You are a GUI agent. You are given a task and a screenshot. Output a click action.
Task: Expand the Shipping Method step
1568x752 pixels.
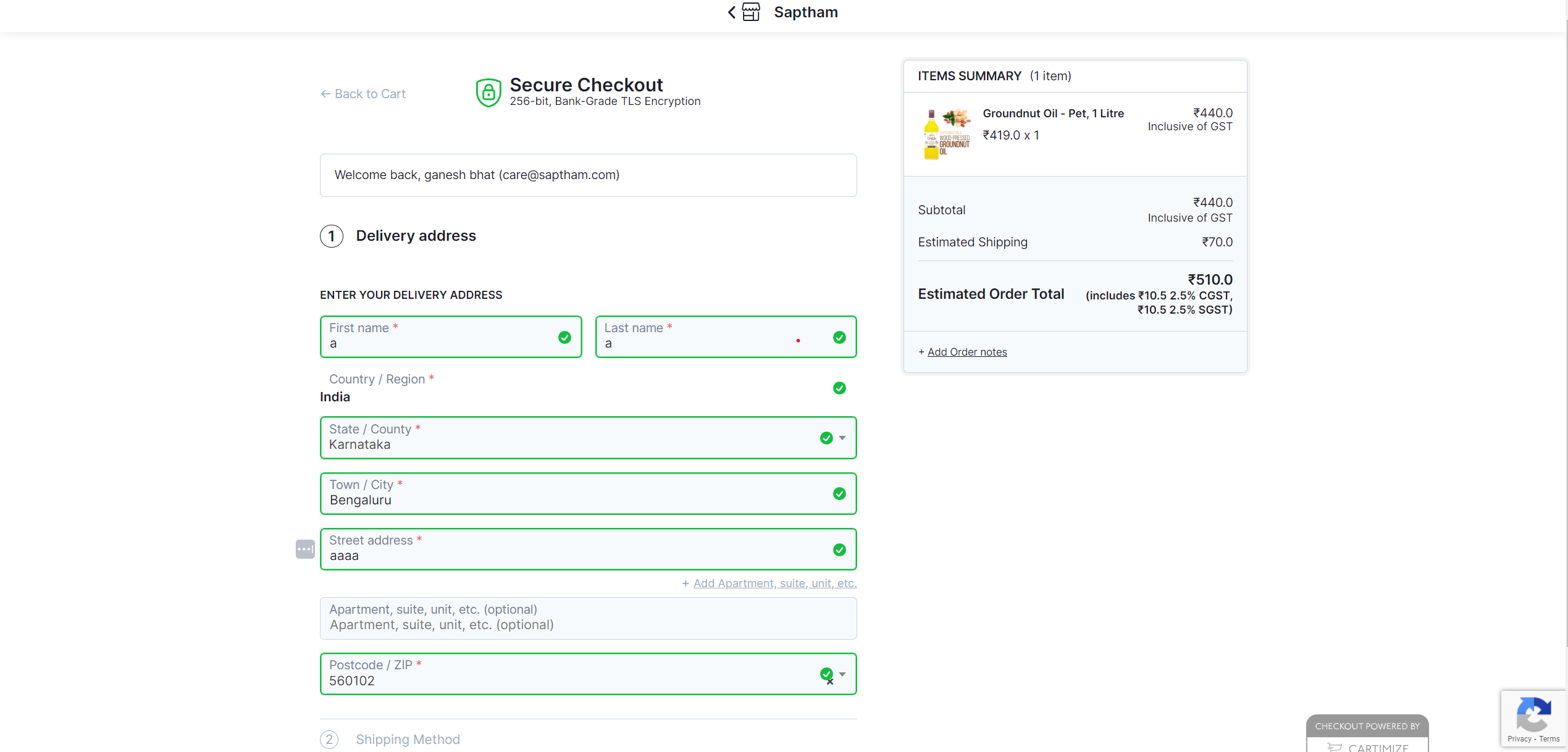click(408, 739)
